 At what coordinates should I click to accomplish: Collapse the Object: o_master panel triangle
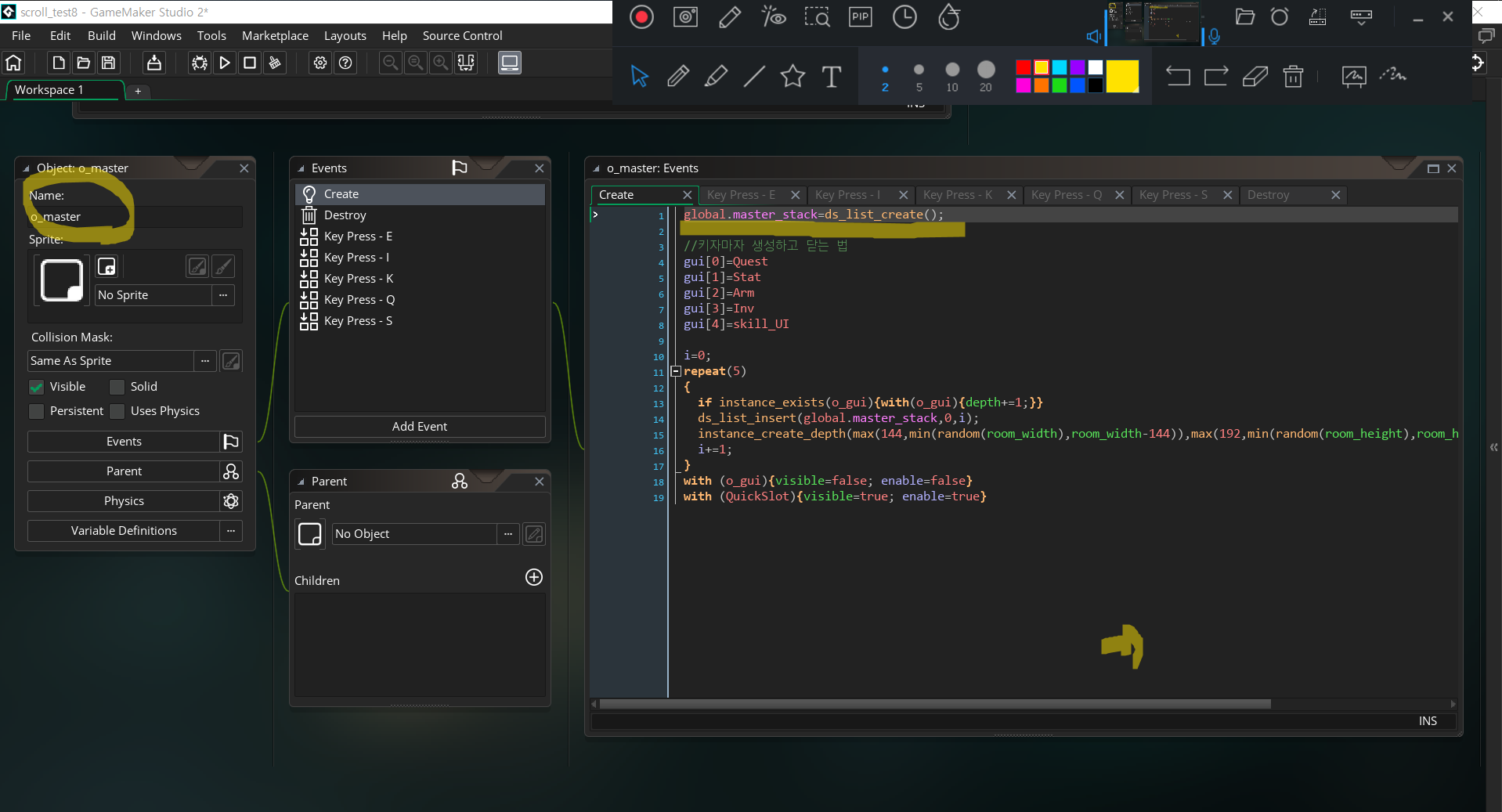(26, 168)
